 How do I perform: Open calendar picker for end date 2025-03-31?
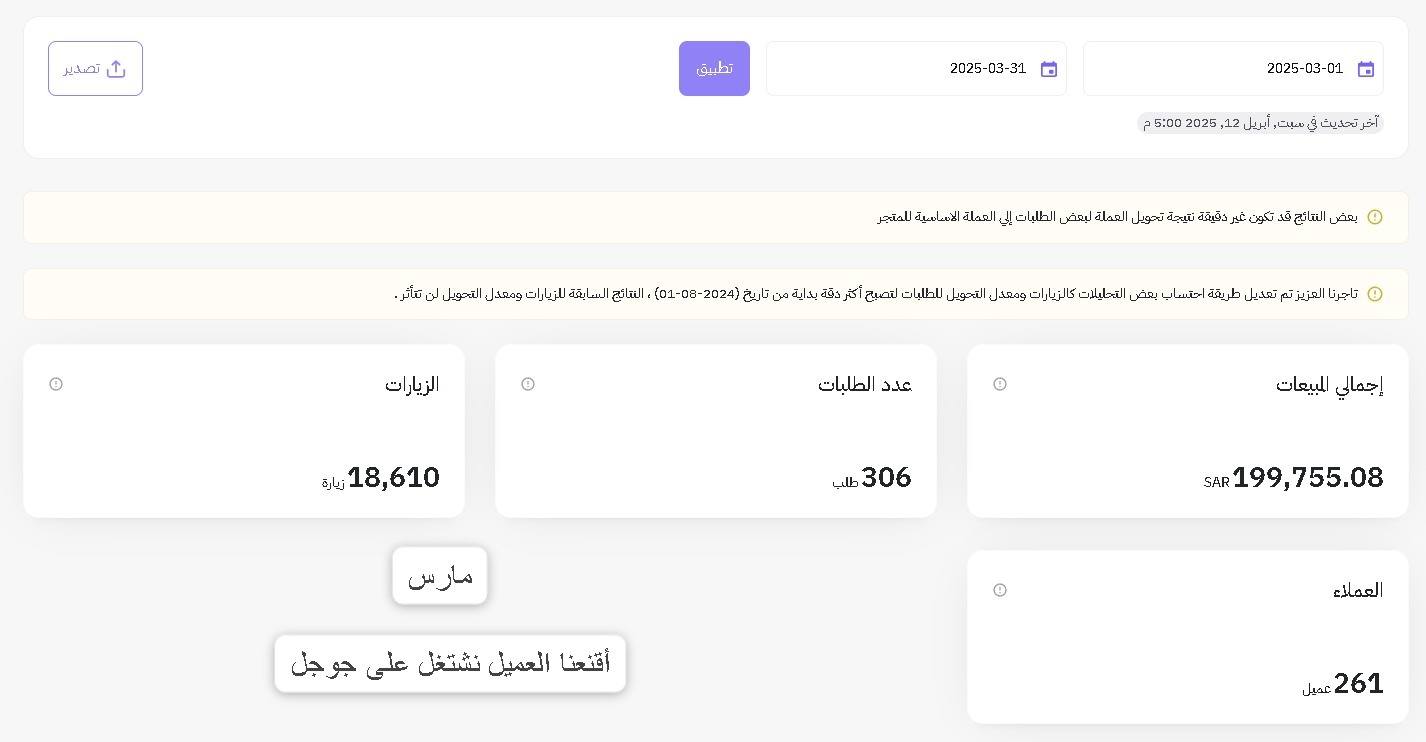coord(1049,69)
